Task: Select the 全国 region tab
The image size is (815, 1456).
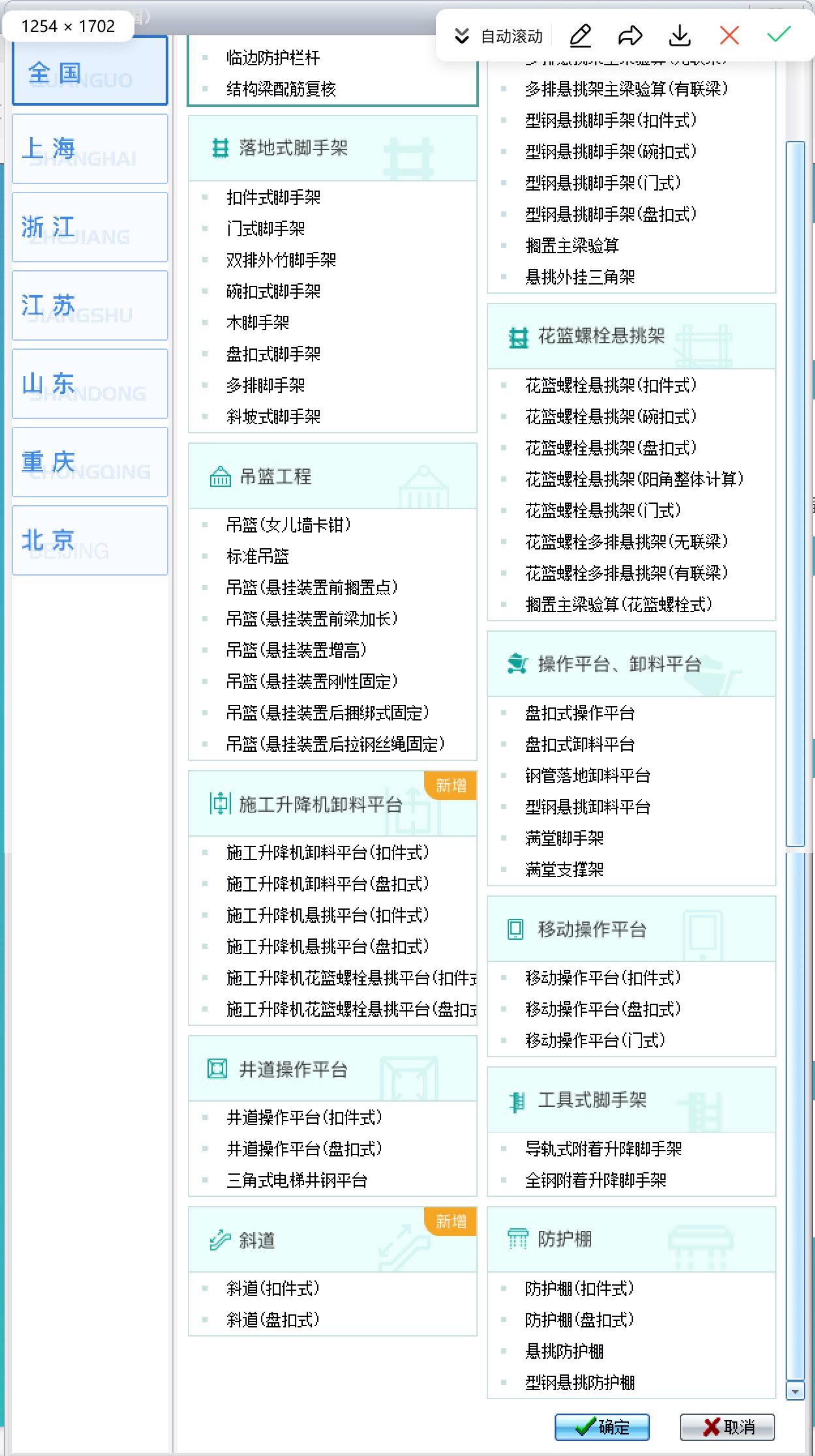Action: pos(90,70)
